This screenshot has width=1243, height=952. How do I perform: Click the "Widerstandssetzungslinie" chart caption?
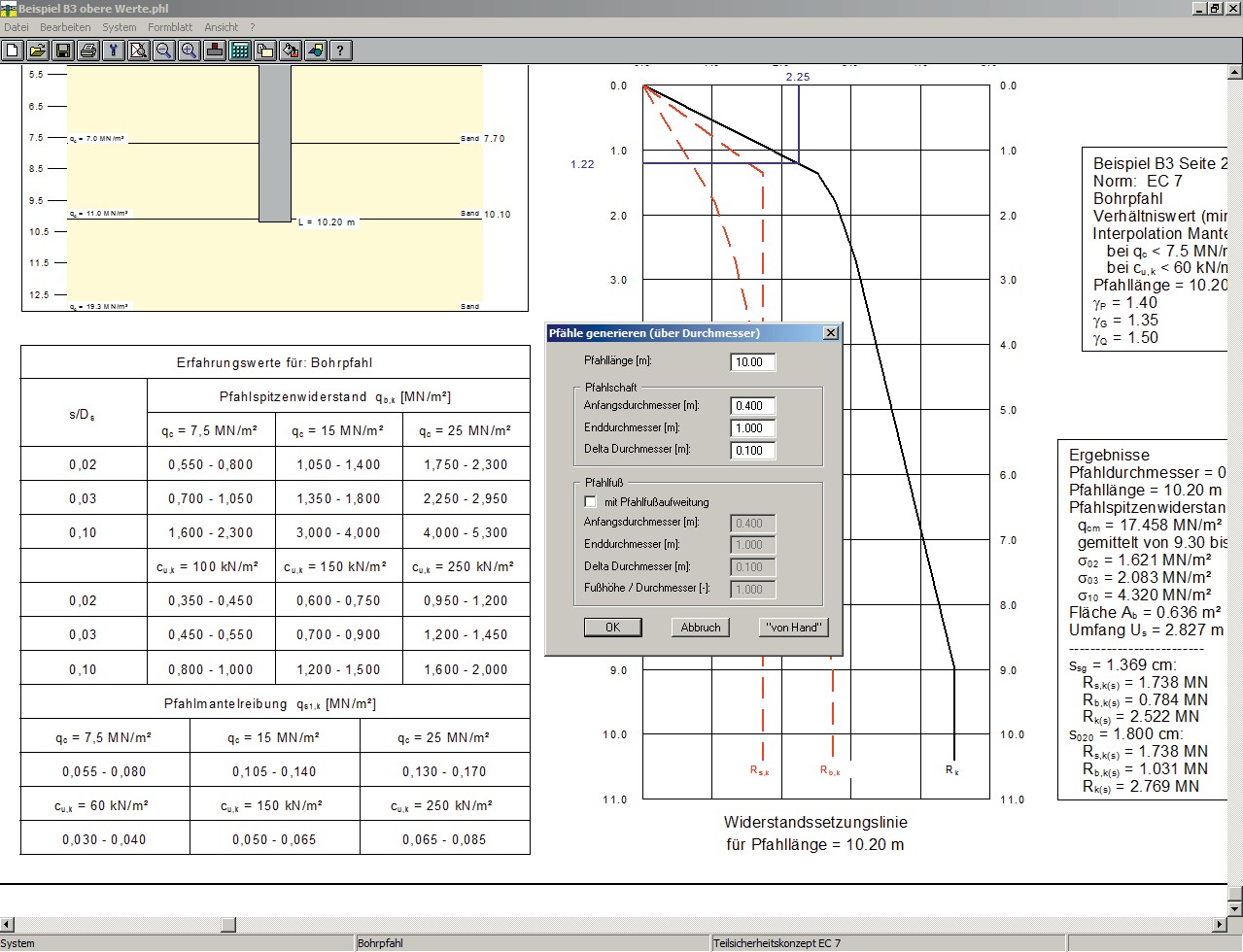pos(815,822)
